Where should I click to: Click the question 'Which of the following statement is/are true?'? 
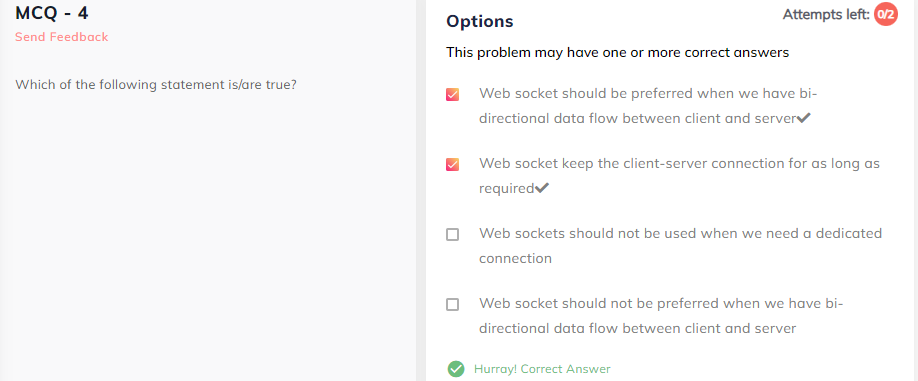pyautogui.click(x=156, y=85)
